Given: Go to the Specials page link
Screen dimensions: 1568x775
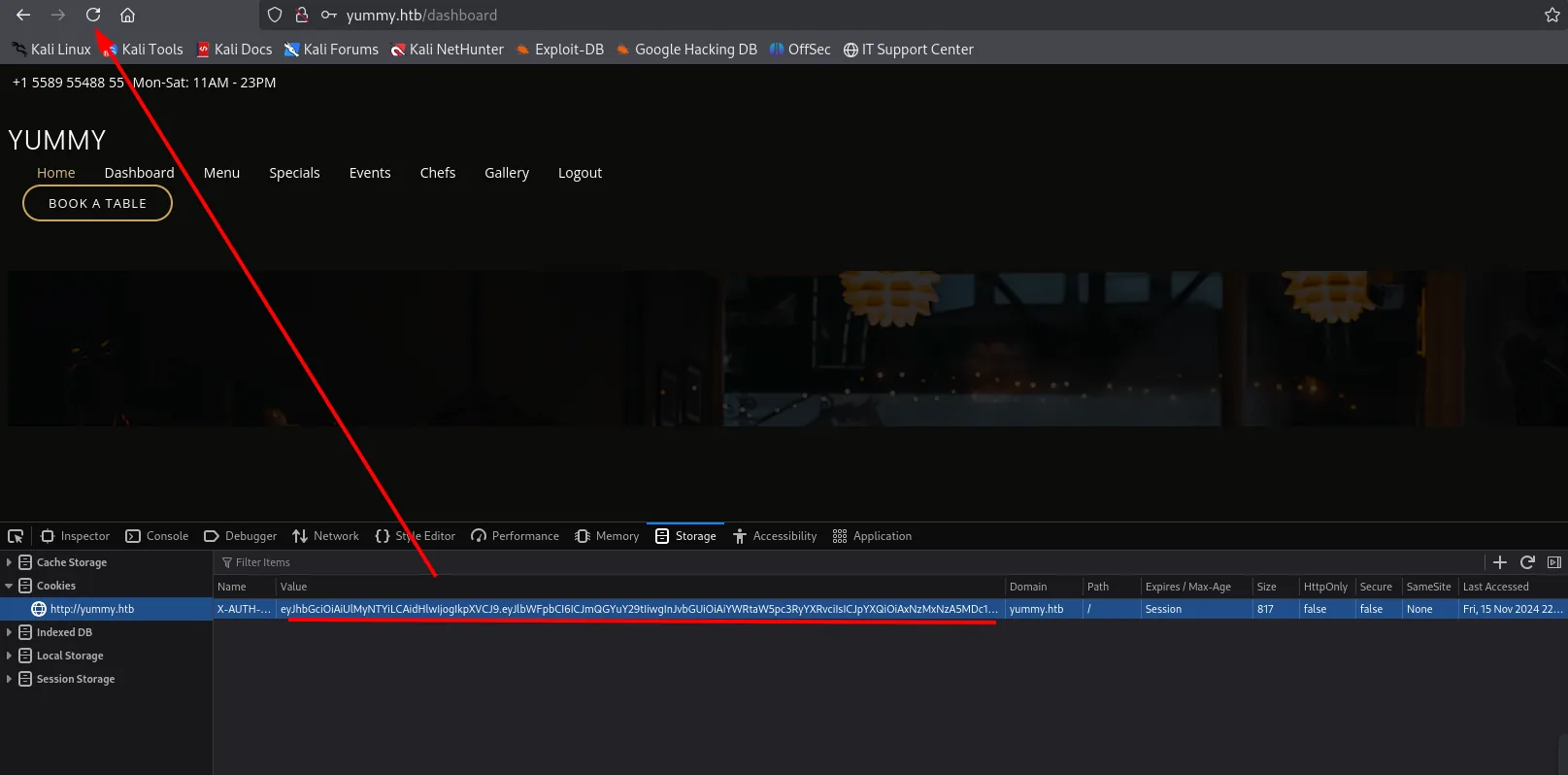Looking at the screenshot, I should [x=294, y=173].
